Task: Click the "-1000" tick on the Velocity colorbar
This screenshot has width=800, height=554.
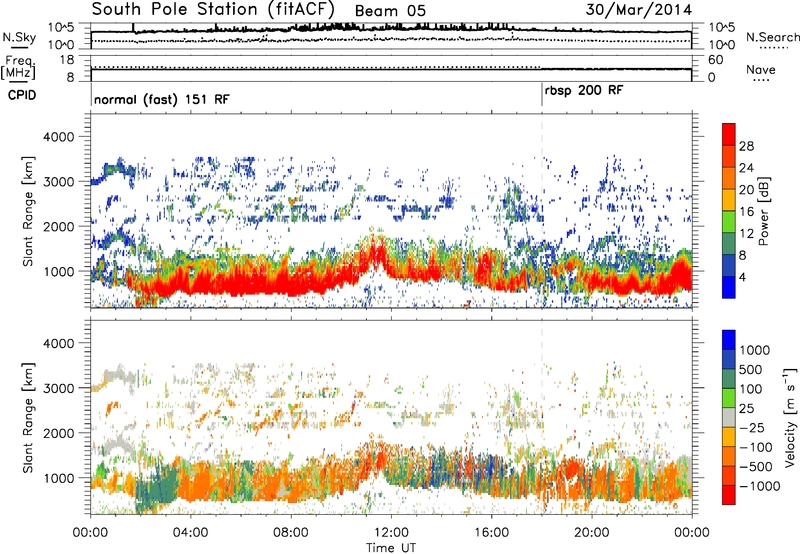Action: (x=759, y=486)
